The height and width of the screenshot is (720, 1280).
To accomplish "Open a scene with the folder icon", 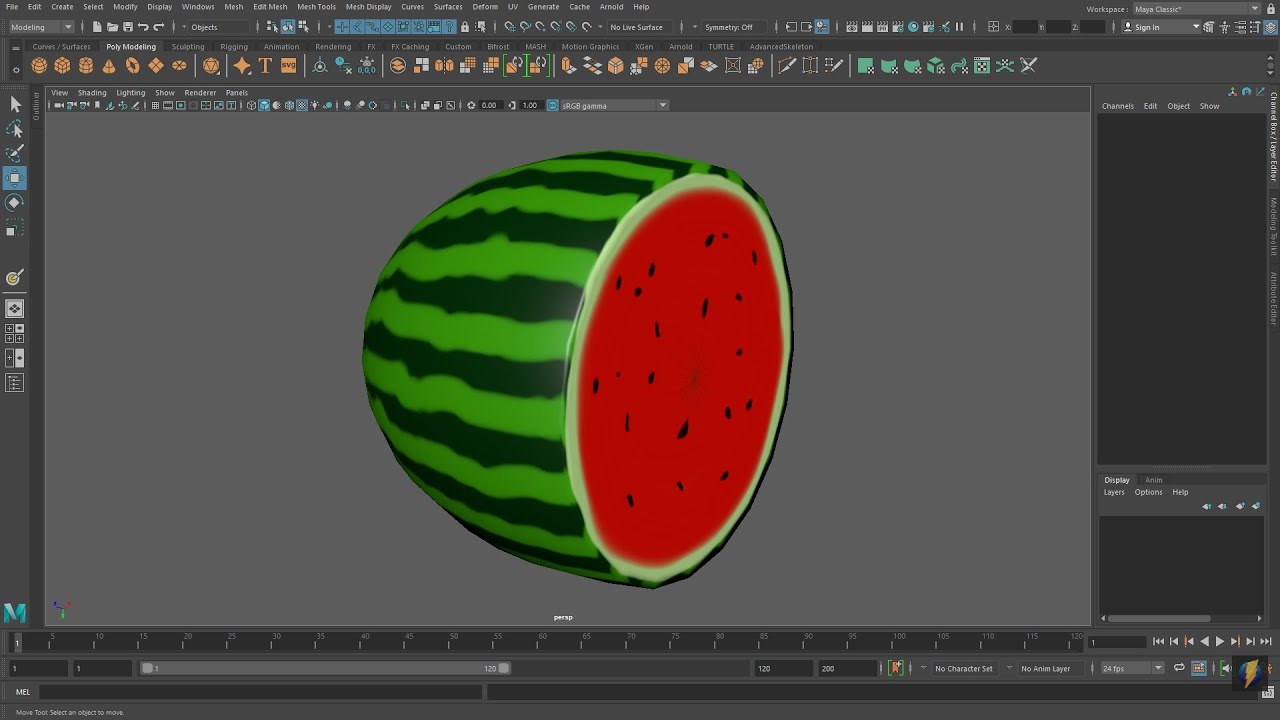I will [112, 27].
